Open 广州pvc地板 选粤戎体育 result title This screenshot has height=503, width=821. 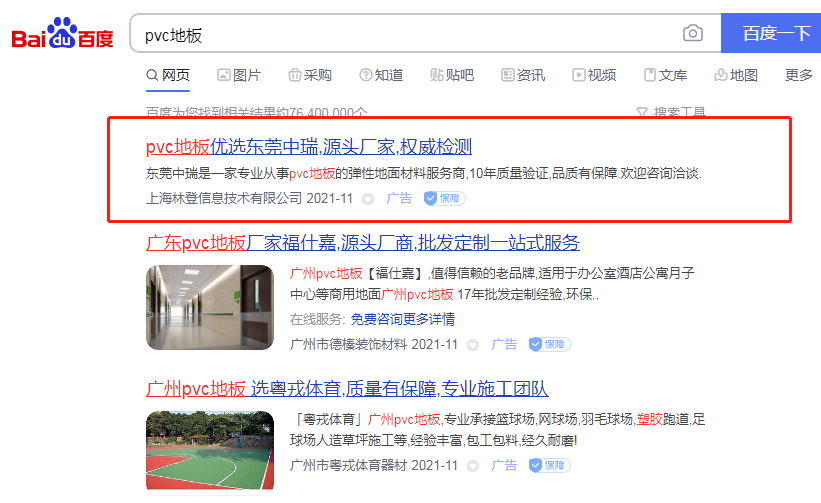point(347,389)
